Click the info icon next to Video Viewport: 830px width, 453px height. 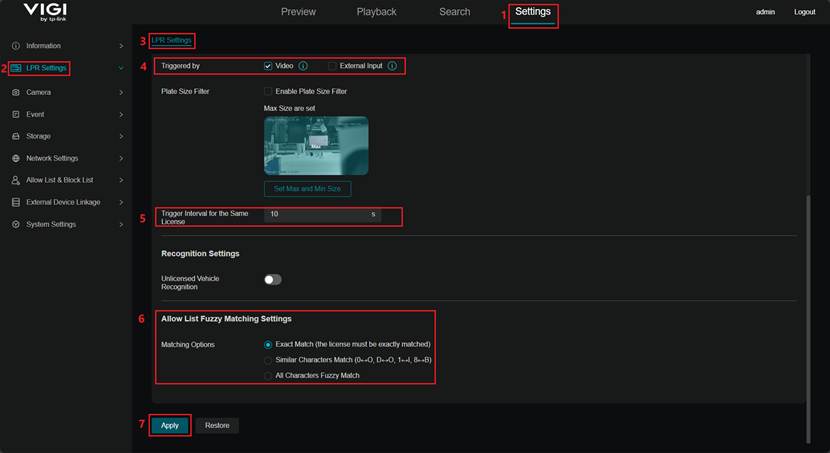(303, 66)
